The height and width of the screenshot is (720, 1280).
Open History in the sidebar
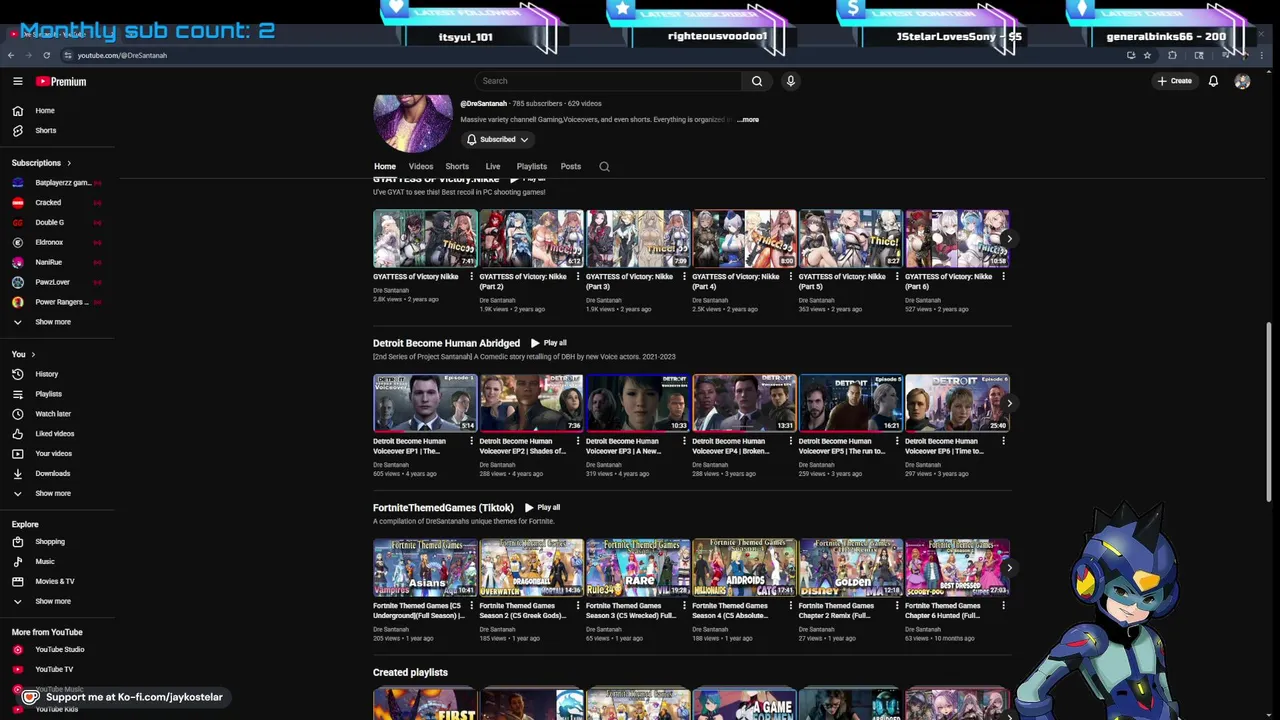tap(46, 374)
